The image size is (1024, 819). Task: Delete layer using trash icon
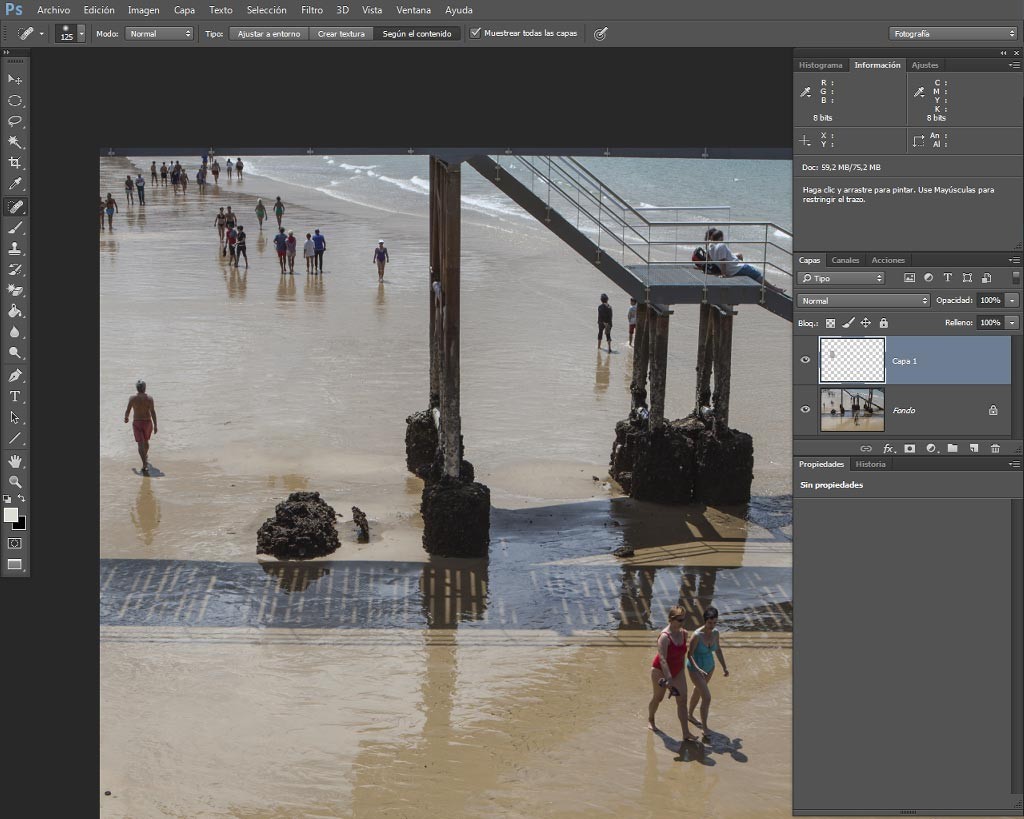(x=995, y=448)
